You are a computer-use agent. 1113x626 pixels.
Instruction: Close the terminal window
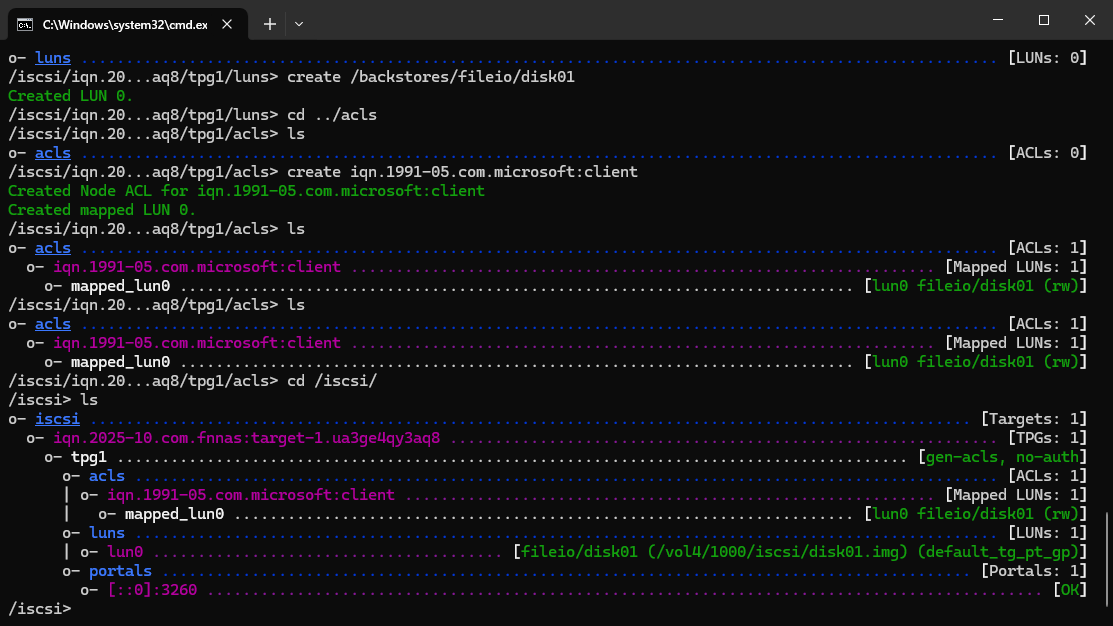pyautogui.click(x=1090, y=20)
